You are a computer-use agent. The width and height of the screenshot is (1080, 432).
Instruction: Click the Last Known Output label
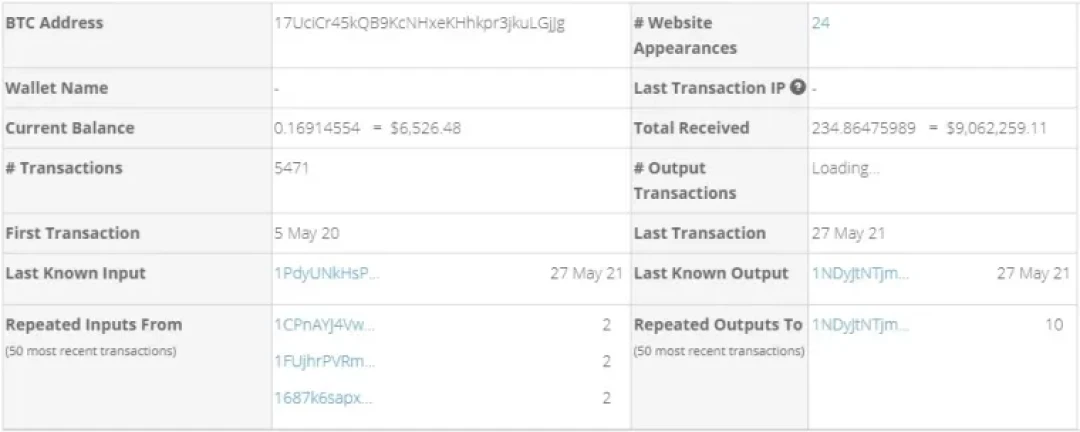(x=711, y=274)
